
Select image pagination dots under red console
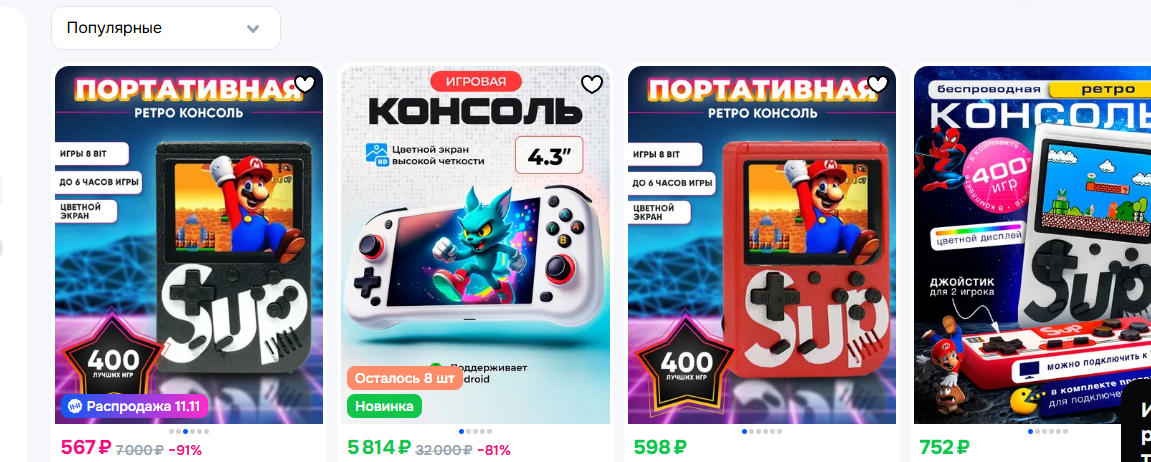(x=762, y=431)
